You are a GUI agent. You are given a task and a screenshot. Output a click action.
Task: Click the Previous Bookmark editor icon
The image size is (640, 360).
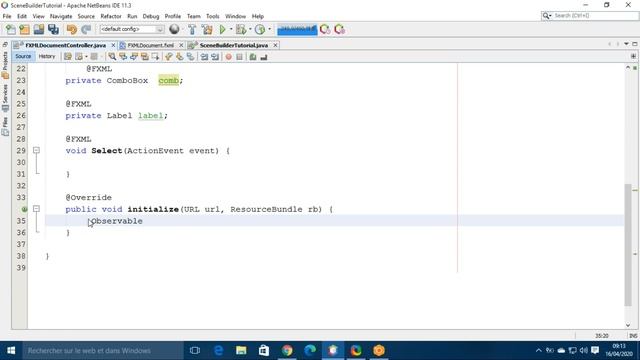(169, 57)
